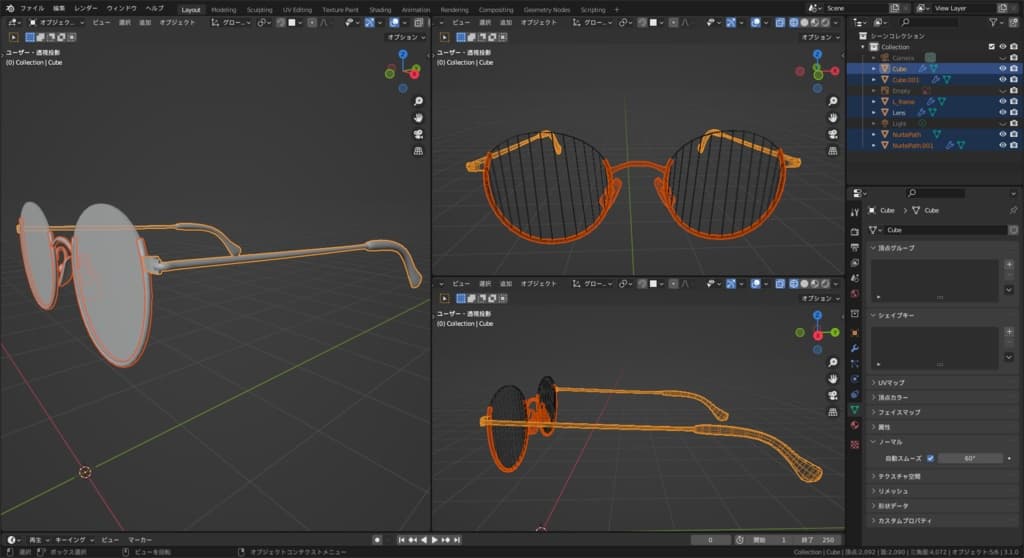This screenshot has width=1024, height=558.
Task: Hide the Lens object with its eye icon
Action: [1002, 113]
